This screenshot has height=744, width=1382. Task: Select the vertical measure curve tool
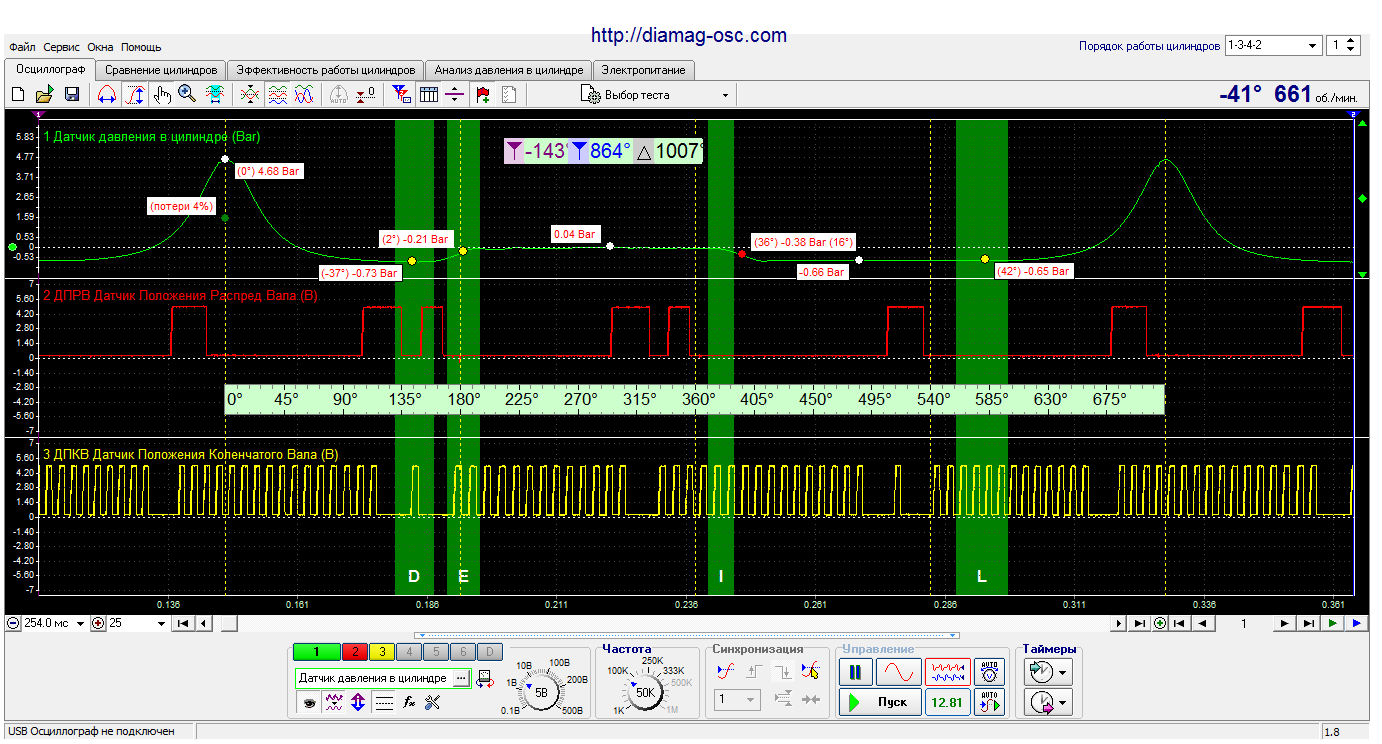[x=136, y=94]
